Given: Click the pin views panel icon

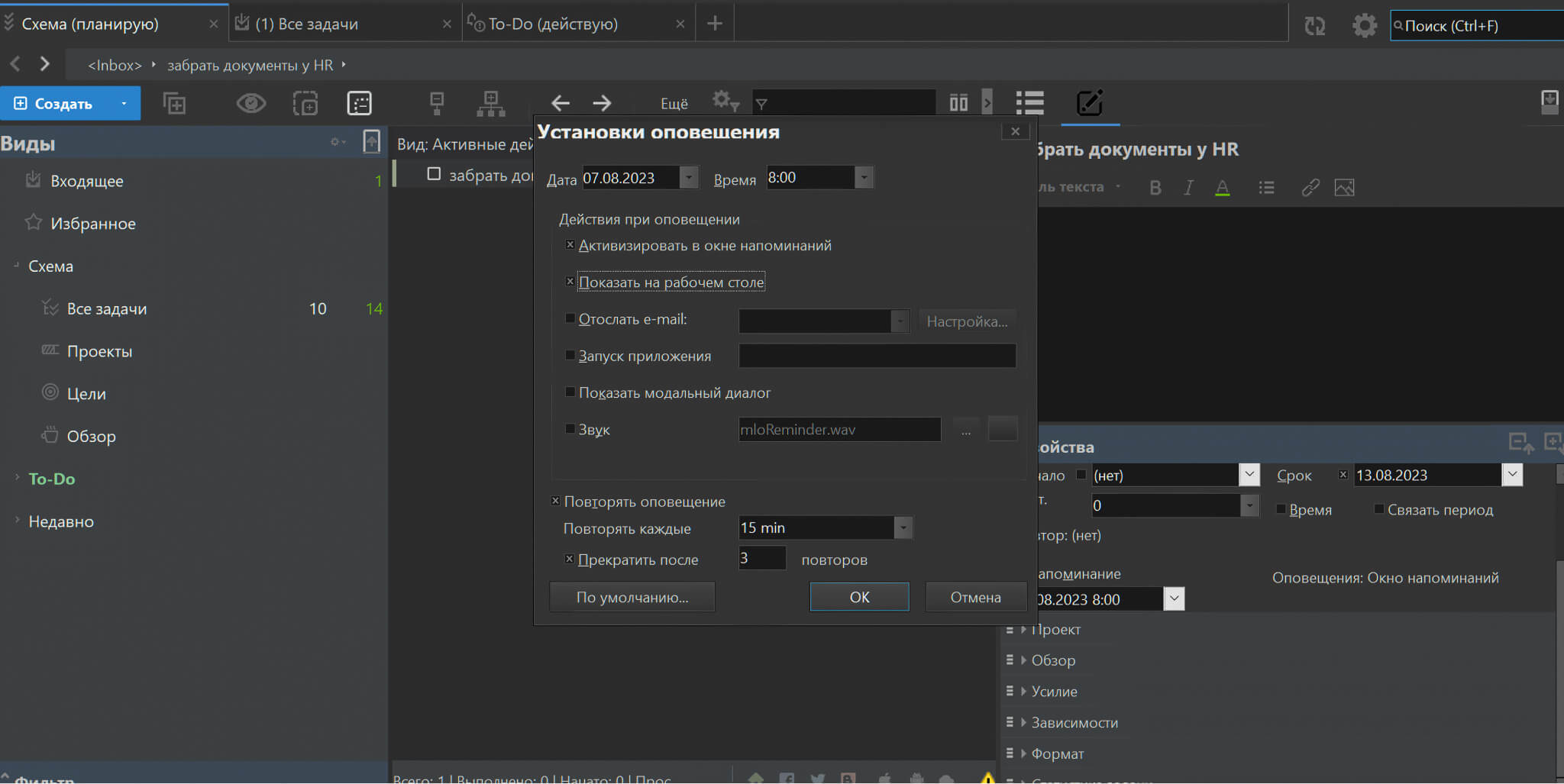Looking at the screenshot, I should [372, 141].
